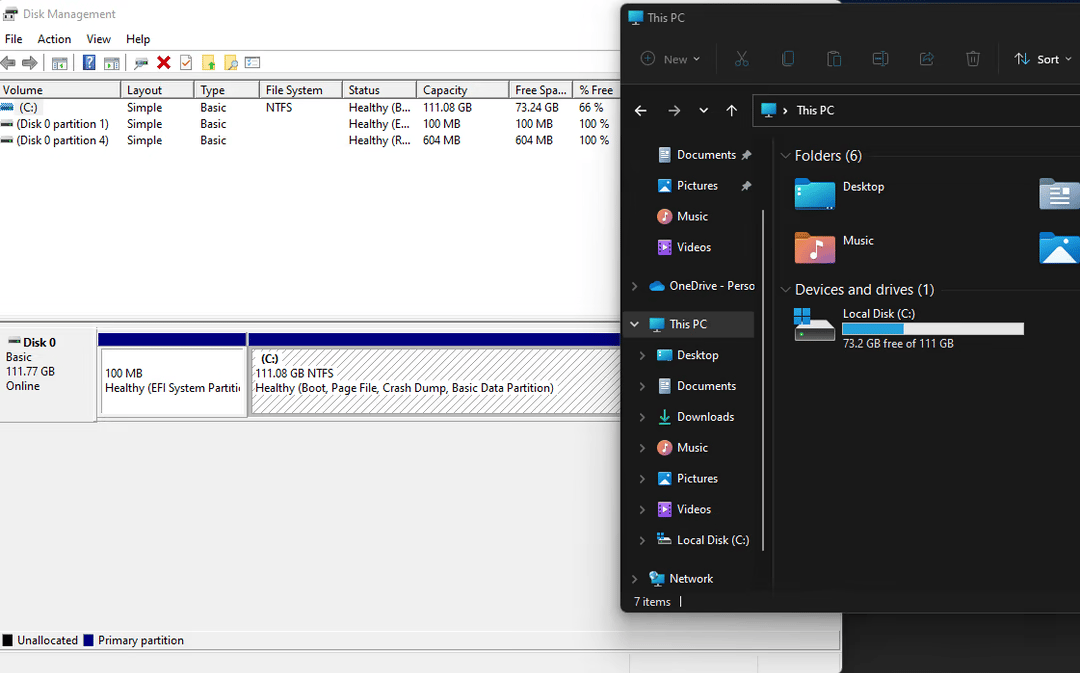The width and height of the screenshot is (1080, 673).
Task: Collapse the Folders (6) section
Action: point(785,156)
